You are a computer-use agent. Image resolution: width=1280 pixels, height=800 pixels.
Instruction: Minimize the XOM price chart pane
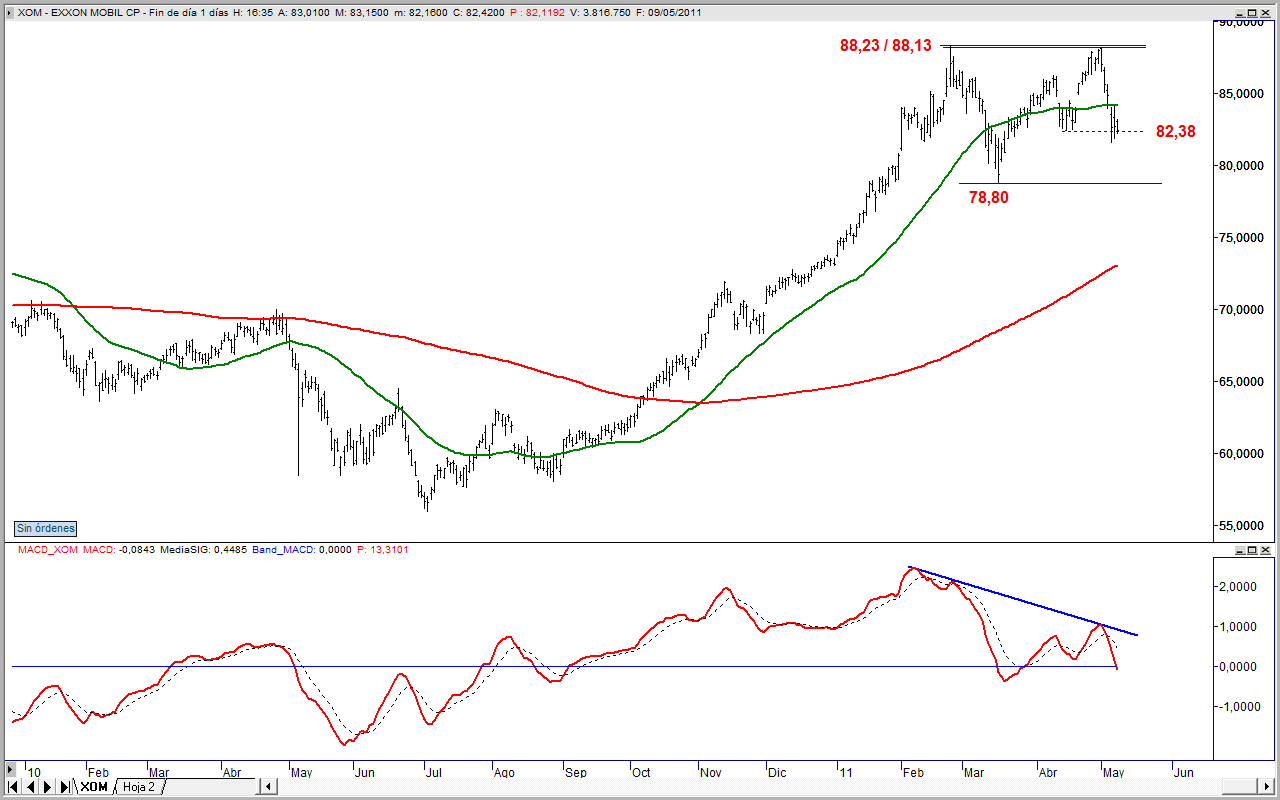[1240, 13]
